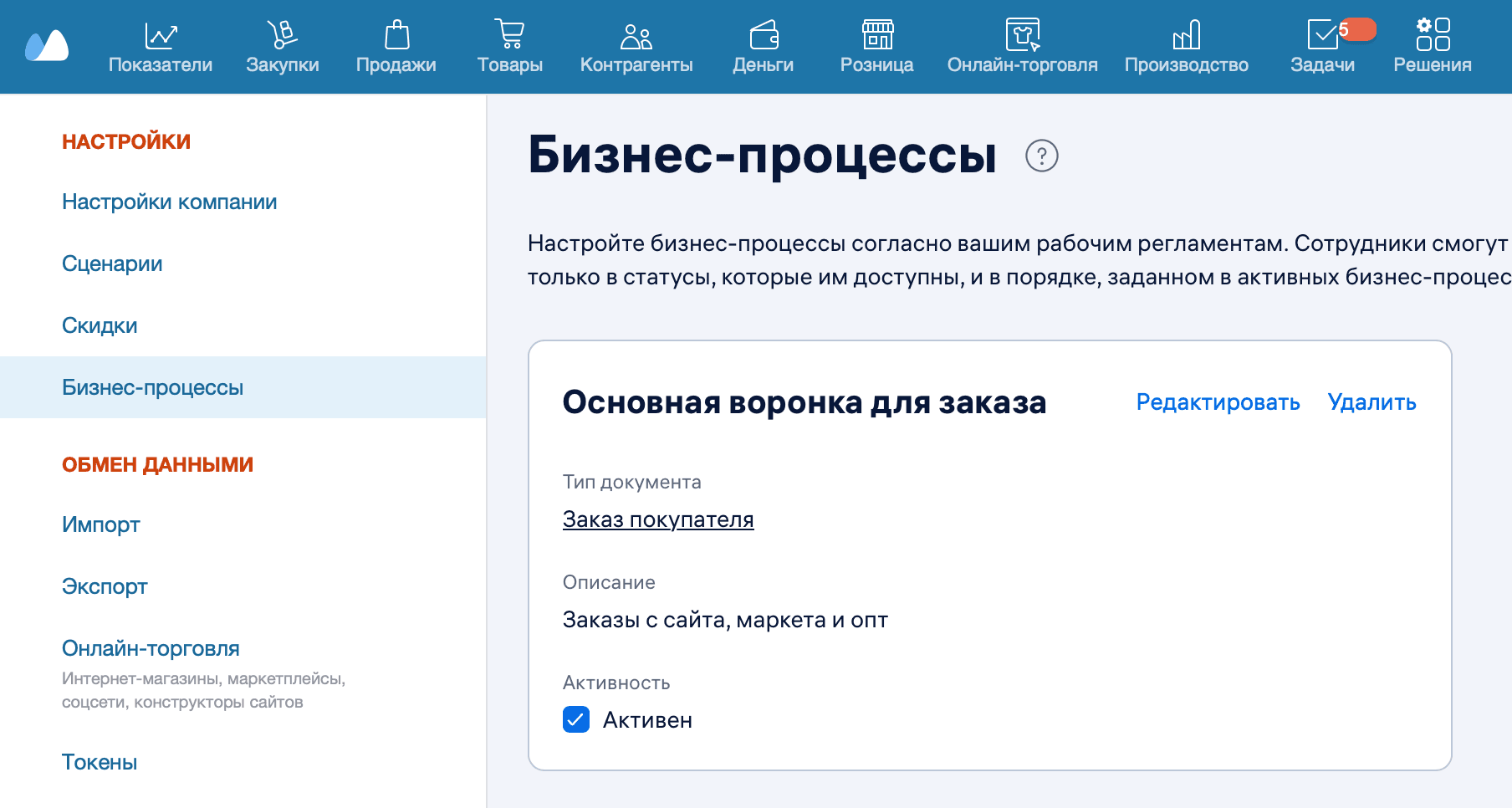Click the Редактировать link
Screen dimensions: 1512x808
pyautogui.click(x=1217, y=402)
